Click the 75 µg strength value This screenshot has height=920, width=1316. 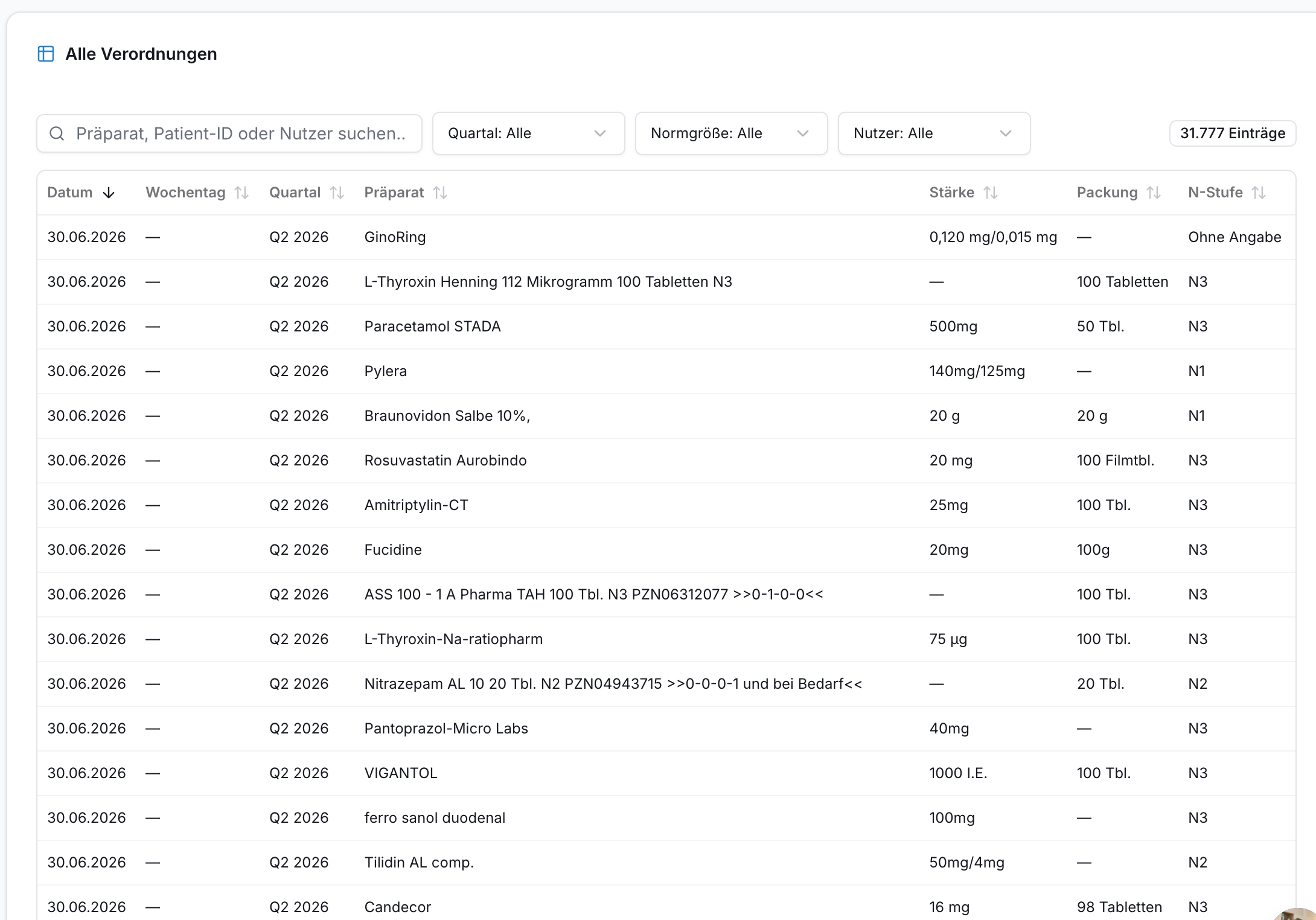(x=948, y=639)
